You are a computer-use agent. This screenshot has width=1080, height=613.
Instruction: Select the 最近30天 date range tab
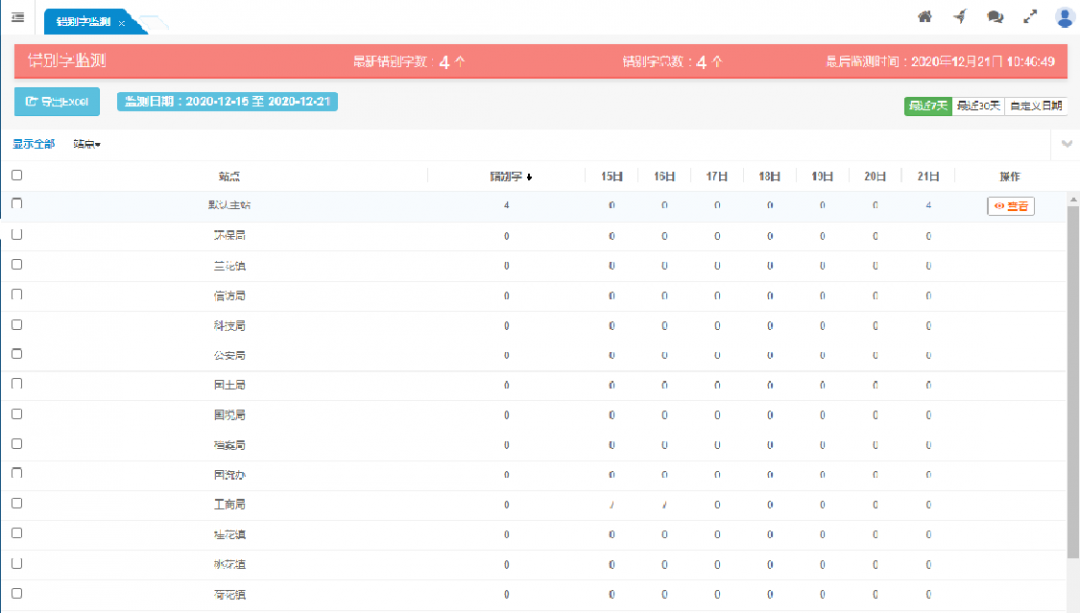(x=977, y=106)
